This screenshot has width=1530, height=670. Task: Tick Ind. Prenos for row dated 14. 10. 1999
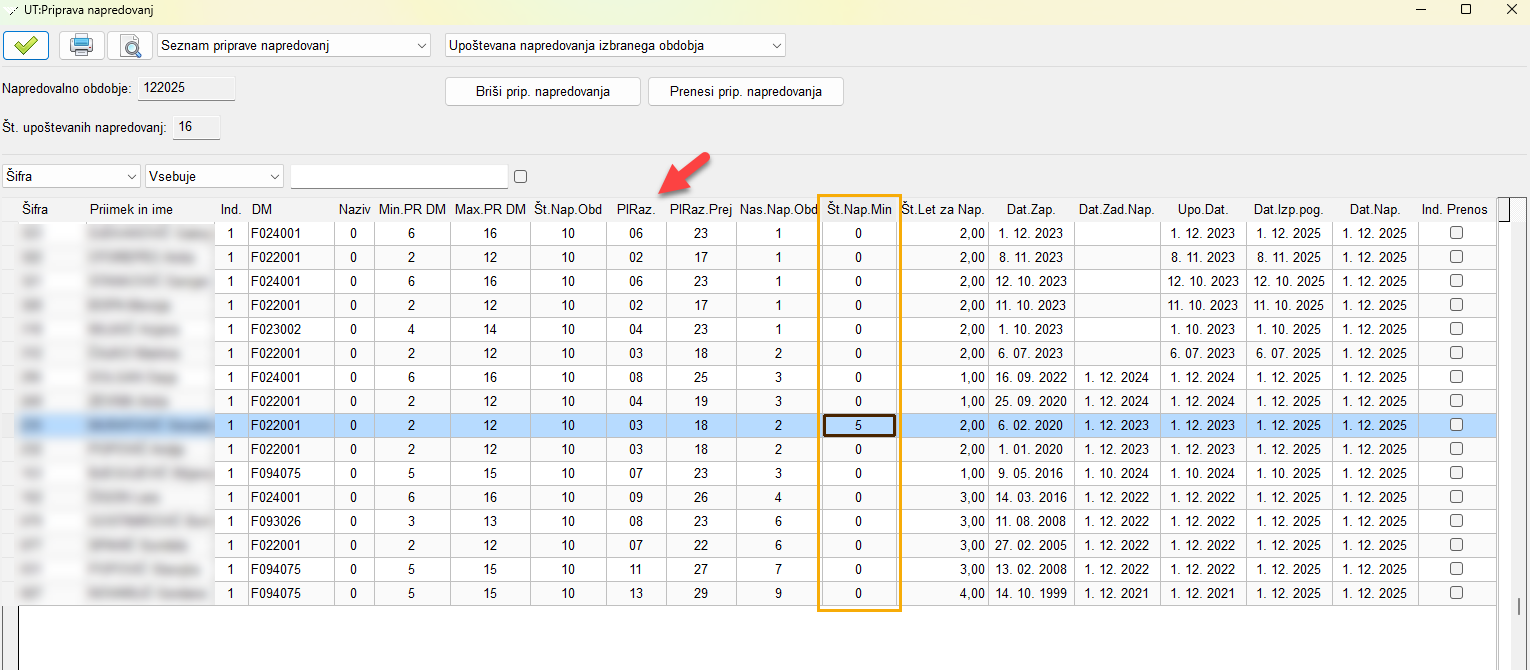tap(1456, 593)
